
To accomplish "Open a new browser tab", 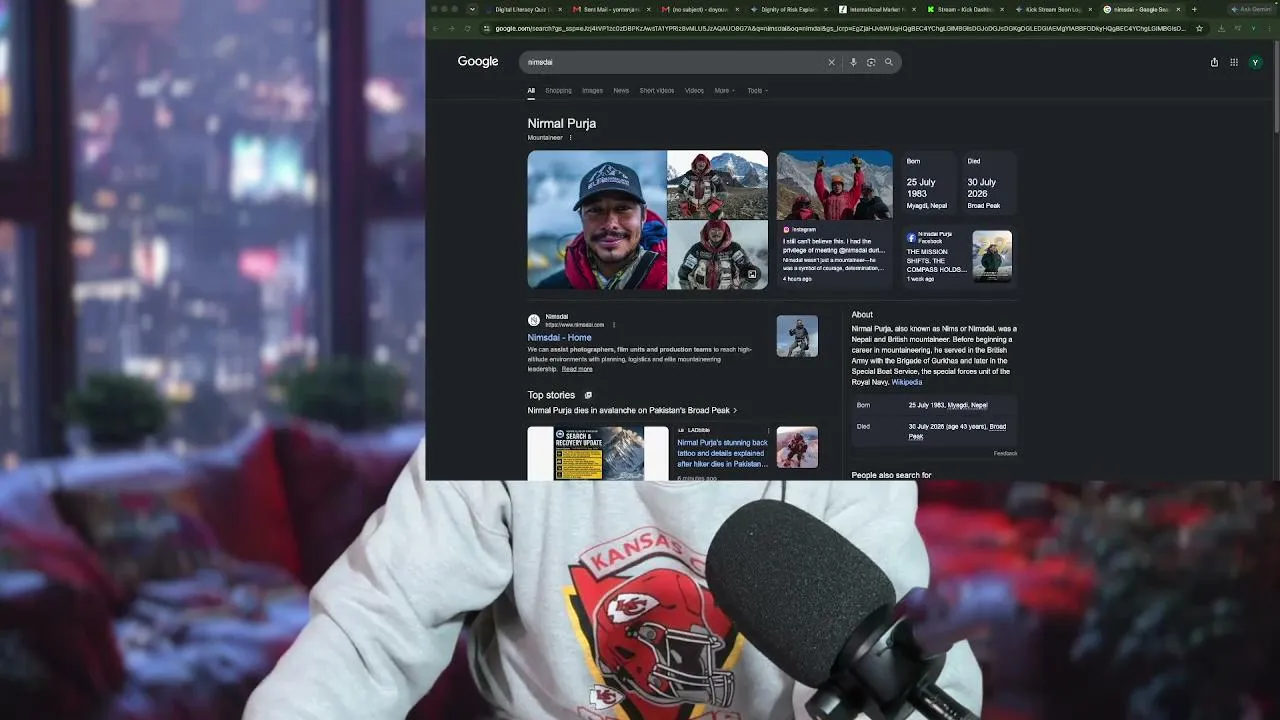I will [x=1194, y=9].
